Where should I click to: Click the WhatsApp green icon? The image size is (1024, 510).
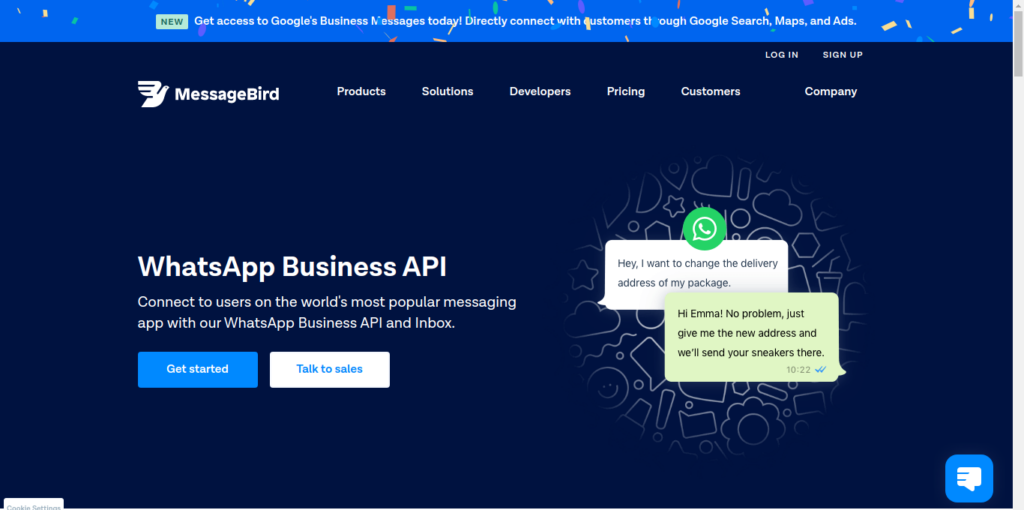pyautogui.click(x=704, y=229)
